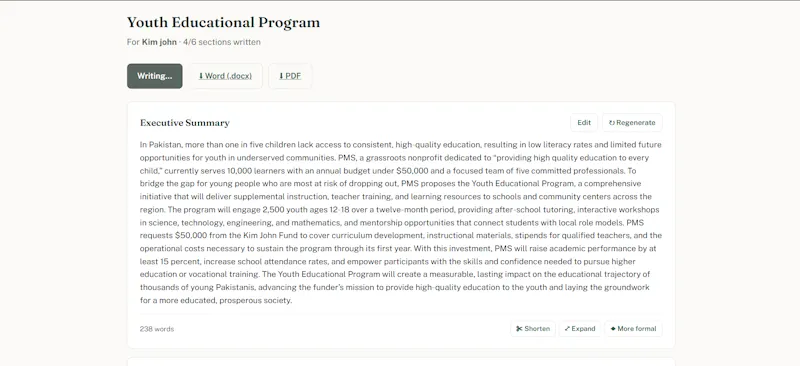The image size is (800, 366).
Task: Click the Executive Summary heading
Action: 185,123
